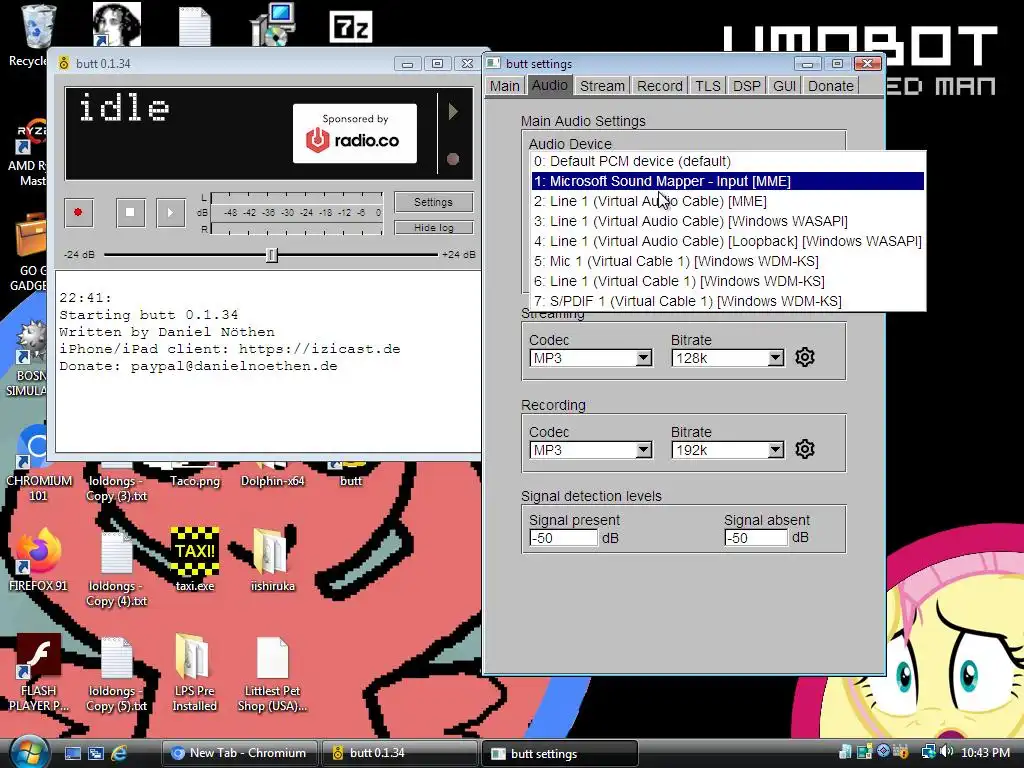Select Default PCM device (default)
Screen dimensions: 1024x768
728,161
